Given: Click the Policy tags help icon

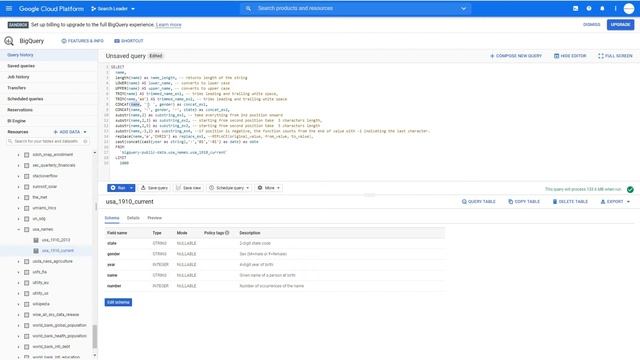Looking at the screenshot, I should (x=227, y=233).
